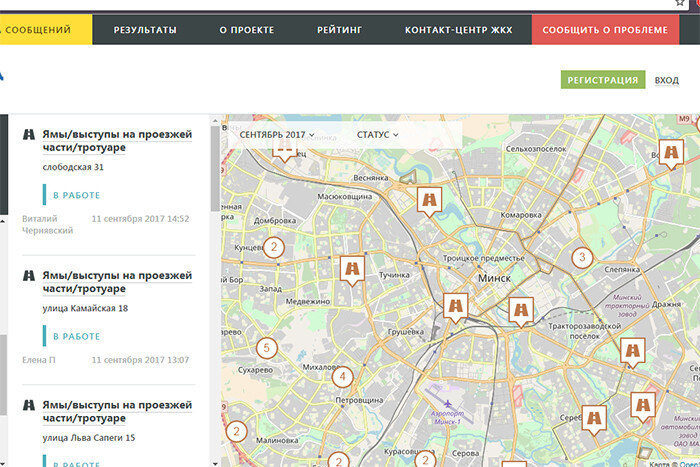
Task: Click timestamp 11 сентября 2017 14:52
Action: tap(140, 219)
